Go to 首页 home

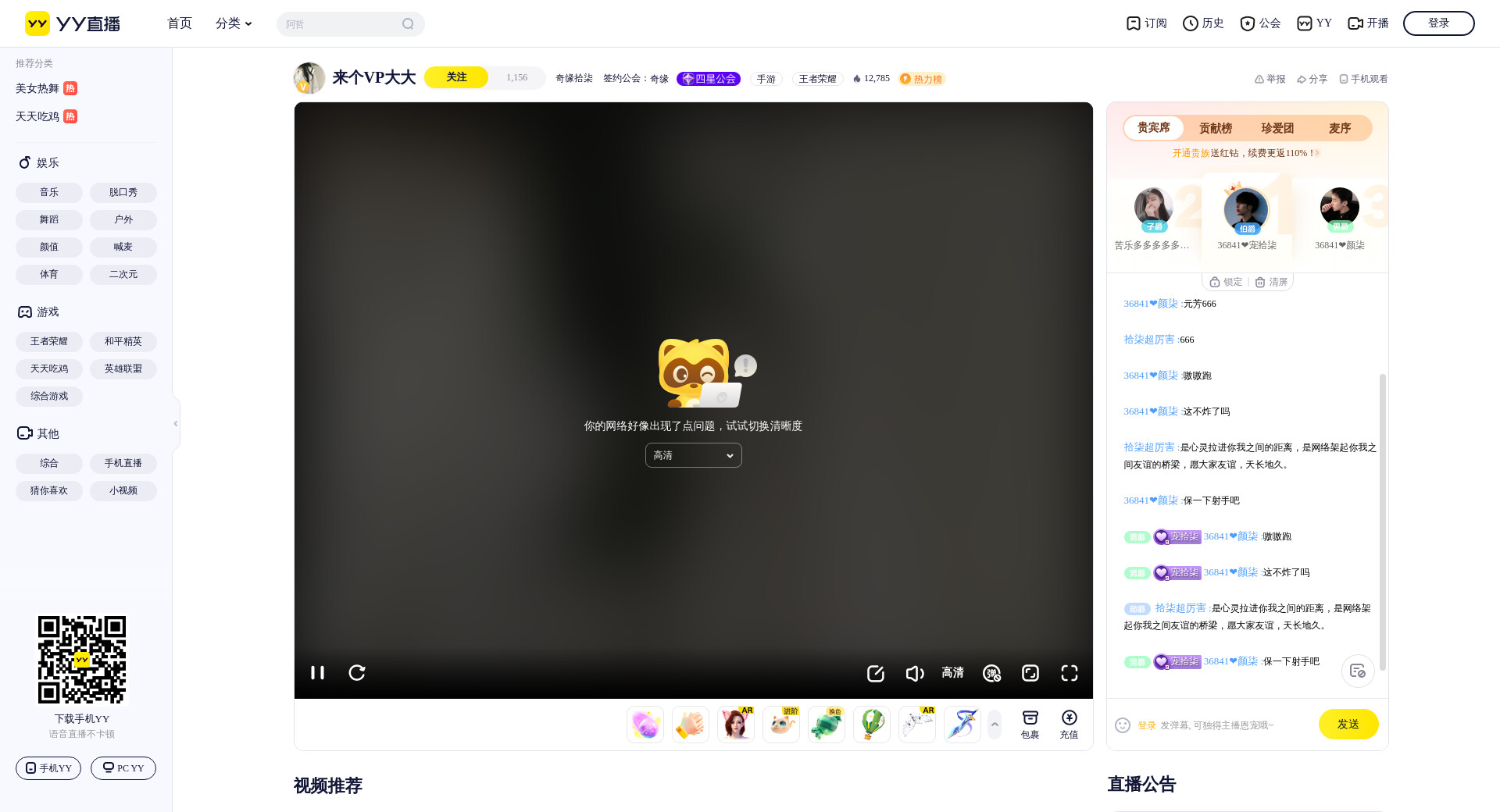180,23
